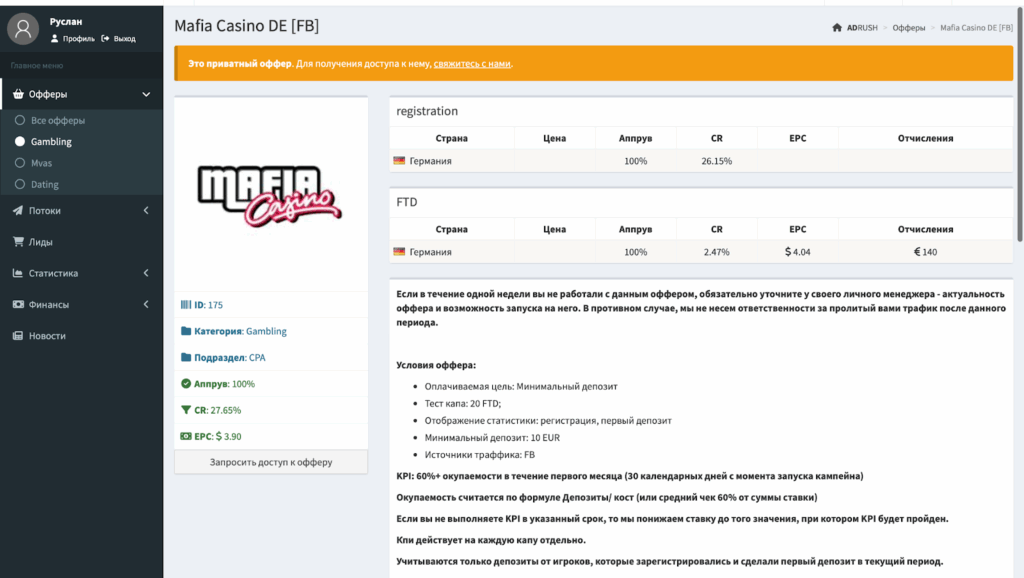Click the checkmark icon next to Аппрув
The width and height of the screenshot is (1024, 578).
(186, 383)
